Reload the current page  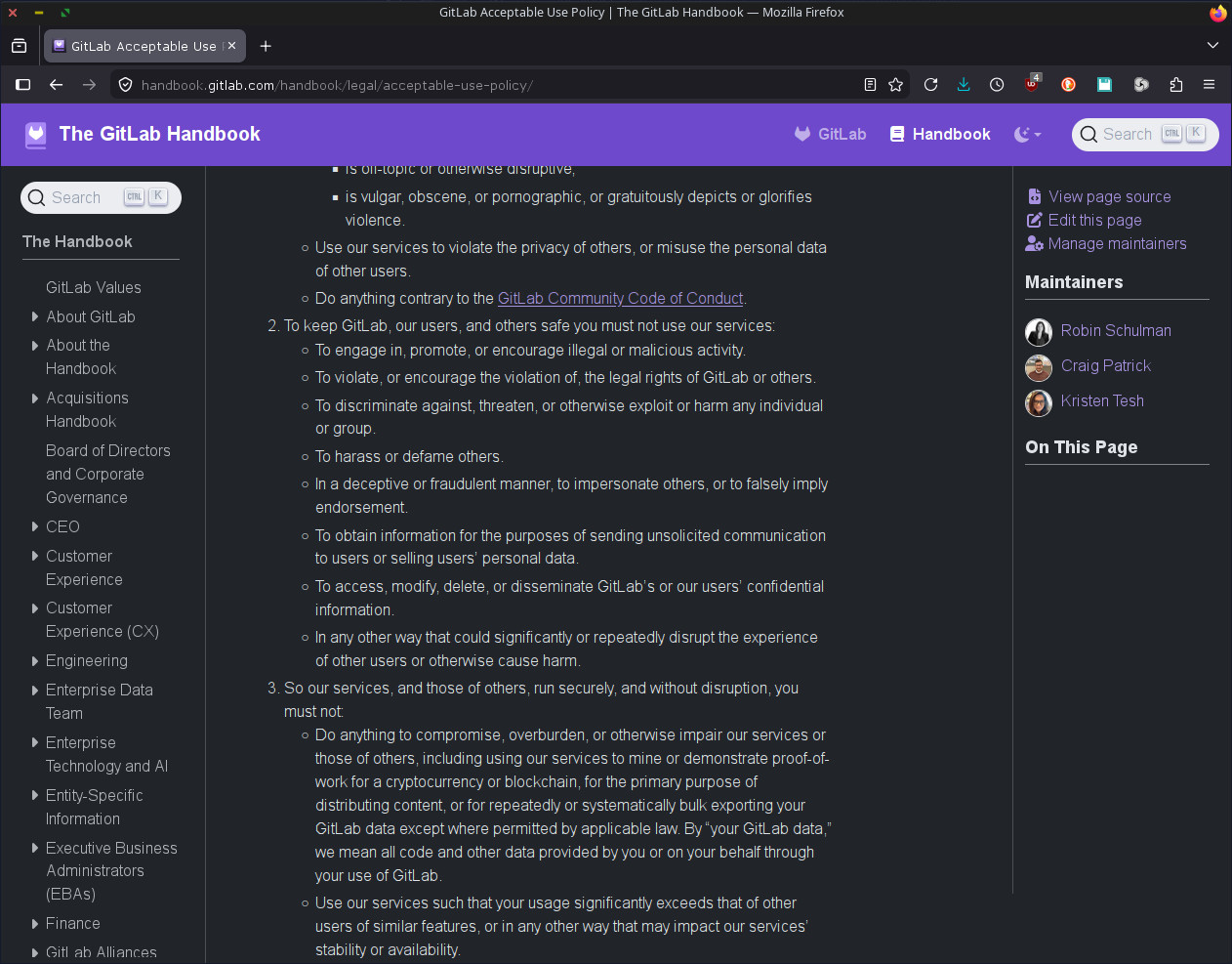(930, 85)
